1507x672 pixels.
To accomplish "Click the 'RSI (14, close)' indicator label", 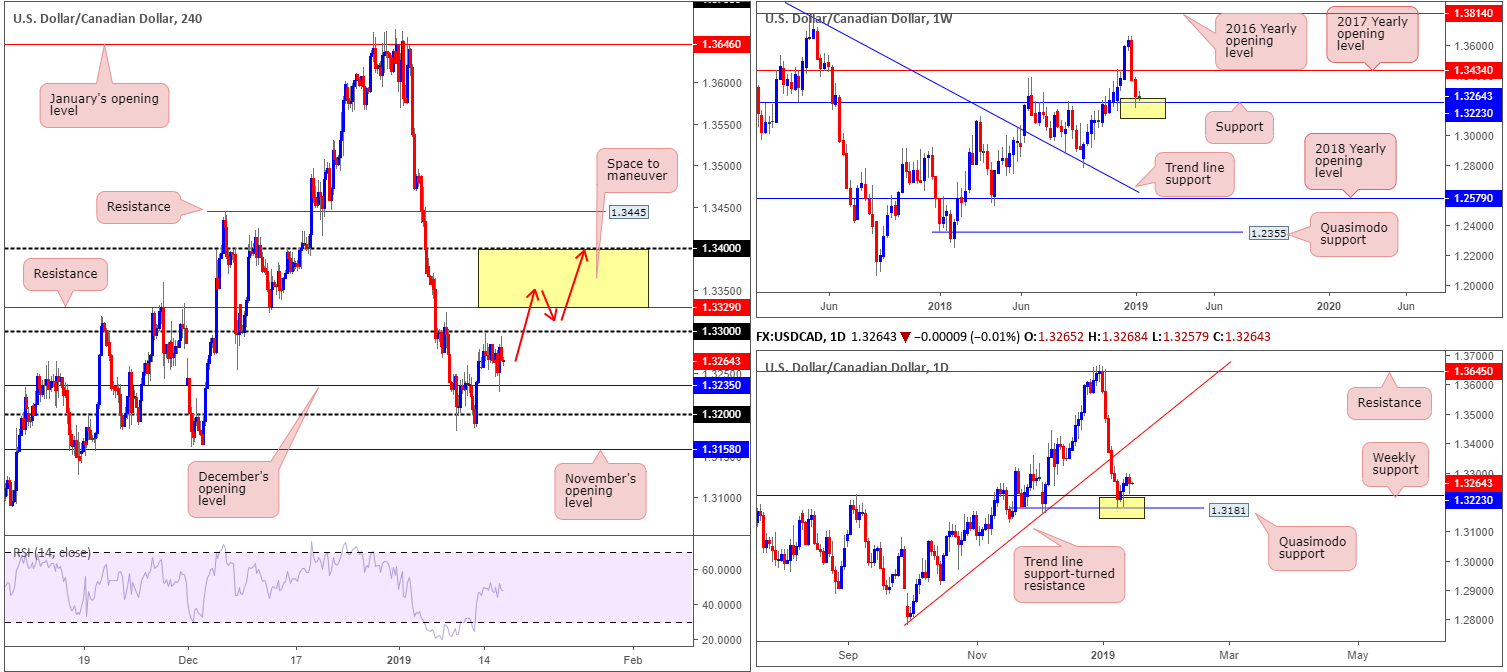I will pyautogui.click(x=51, y=552).
